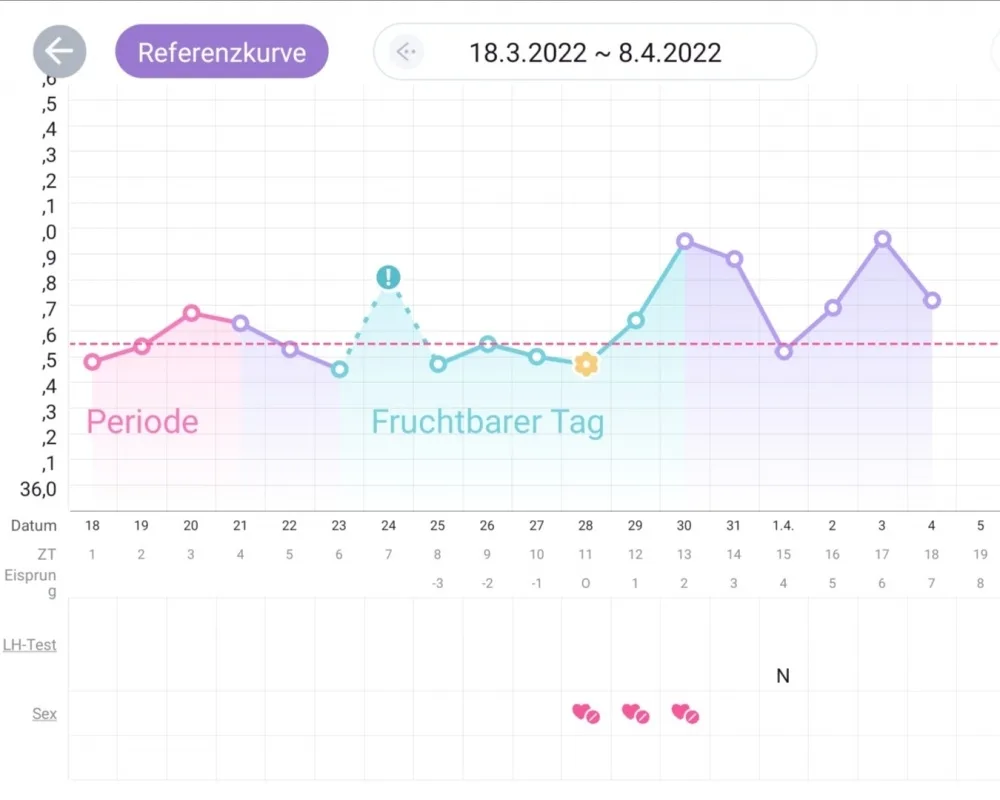This screenshot has height=800, width=1000.
Task: Select the yellow ovulation flower marker
Action: click(x=586, y=364)
